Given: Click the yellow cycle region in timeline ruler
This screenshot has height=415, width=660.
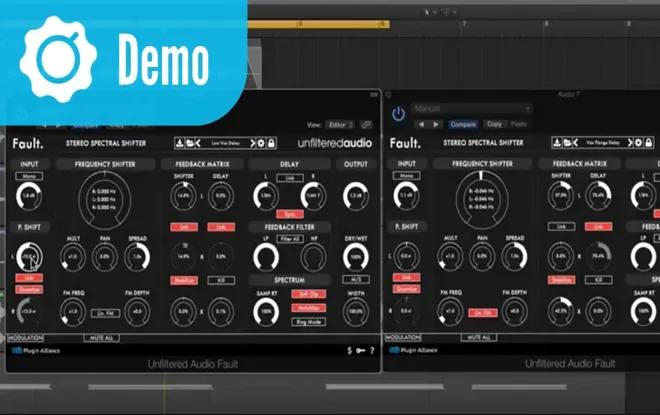Looking at the screenshot, I should pos(318,24).
